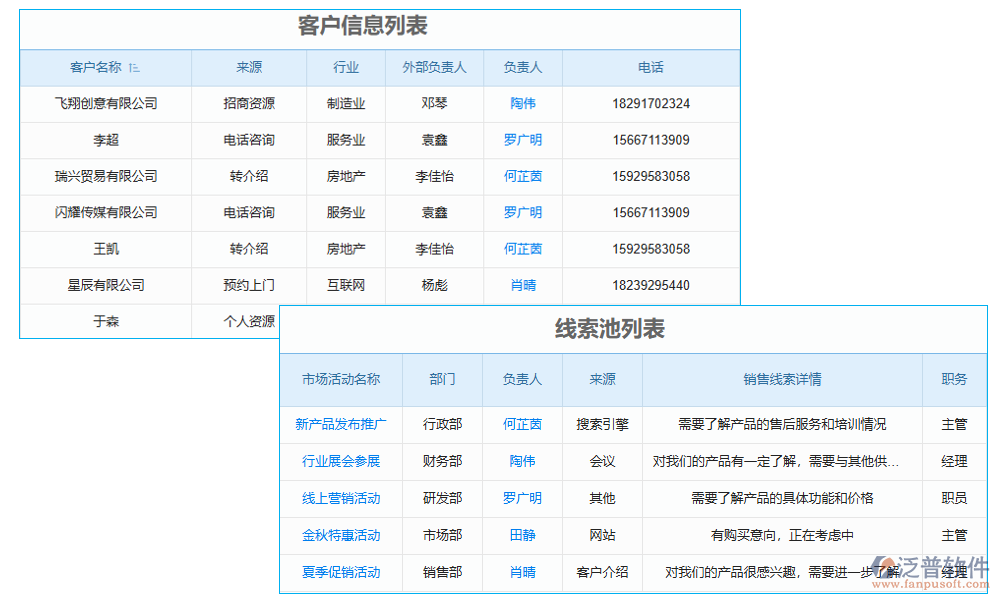This screenshot has height=600, width=1000.
Task: Click the 客户信息列表 title bar
Action: [363, 29]
